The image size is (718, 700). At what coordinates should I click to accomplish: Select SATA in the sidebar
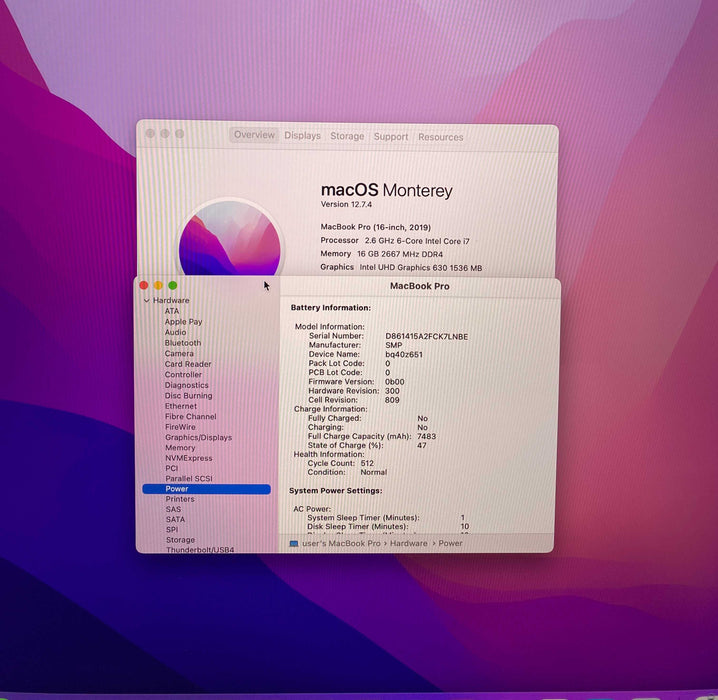175,520
